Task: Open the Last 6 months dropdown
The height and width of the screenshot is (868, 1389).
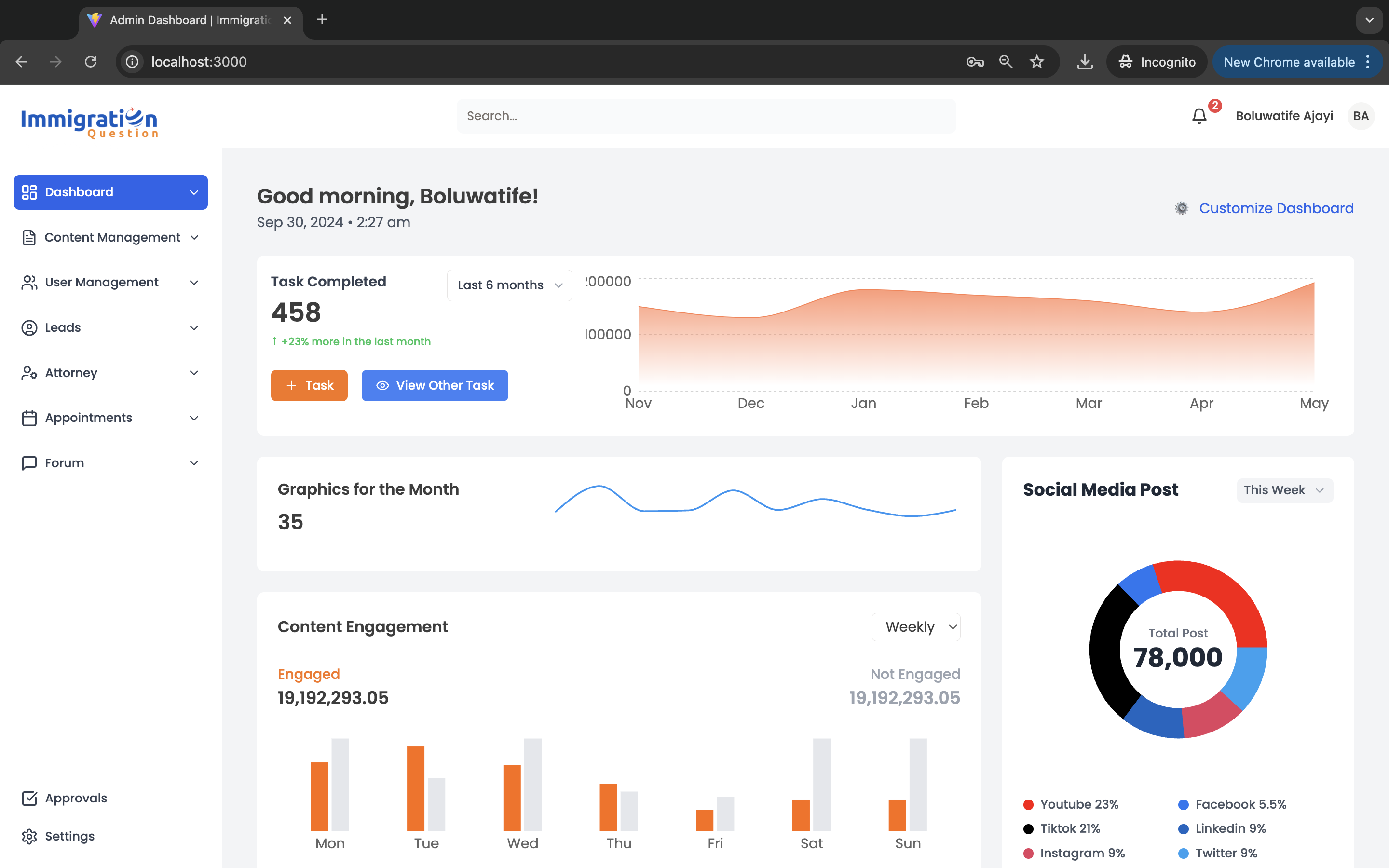Action: [509, 285]
